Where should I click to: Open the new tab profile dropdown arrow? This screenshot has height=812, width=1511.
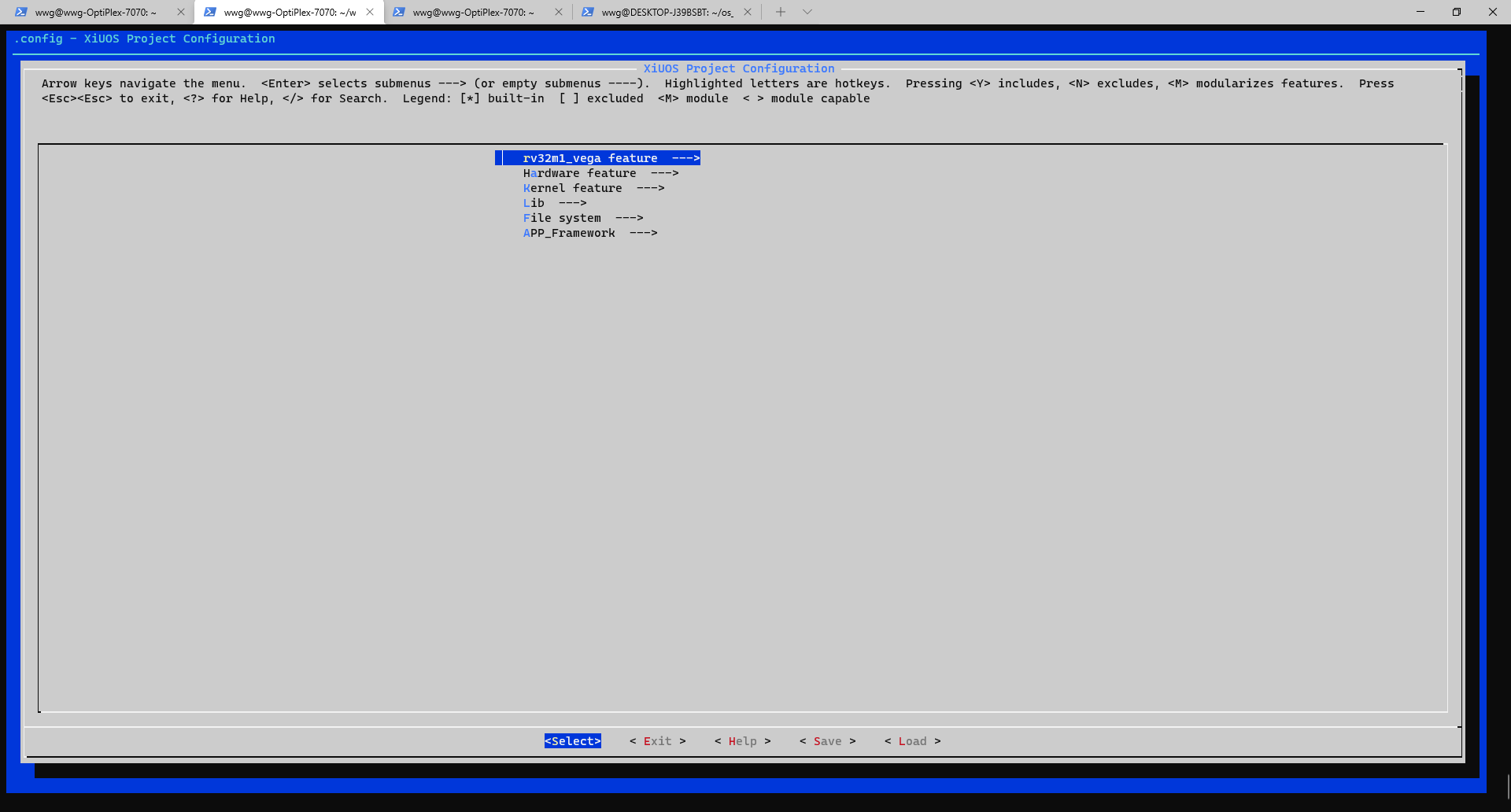tap(807, 12)
